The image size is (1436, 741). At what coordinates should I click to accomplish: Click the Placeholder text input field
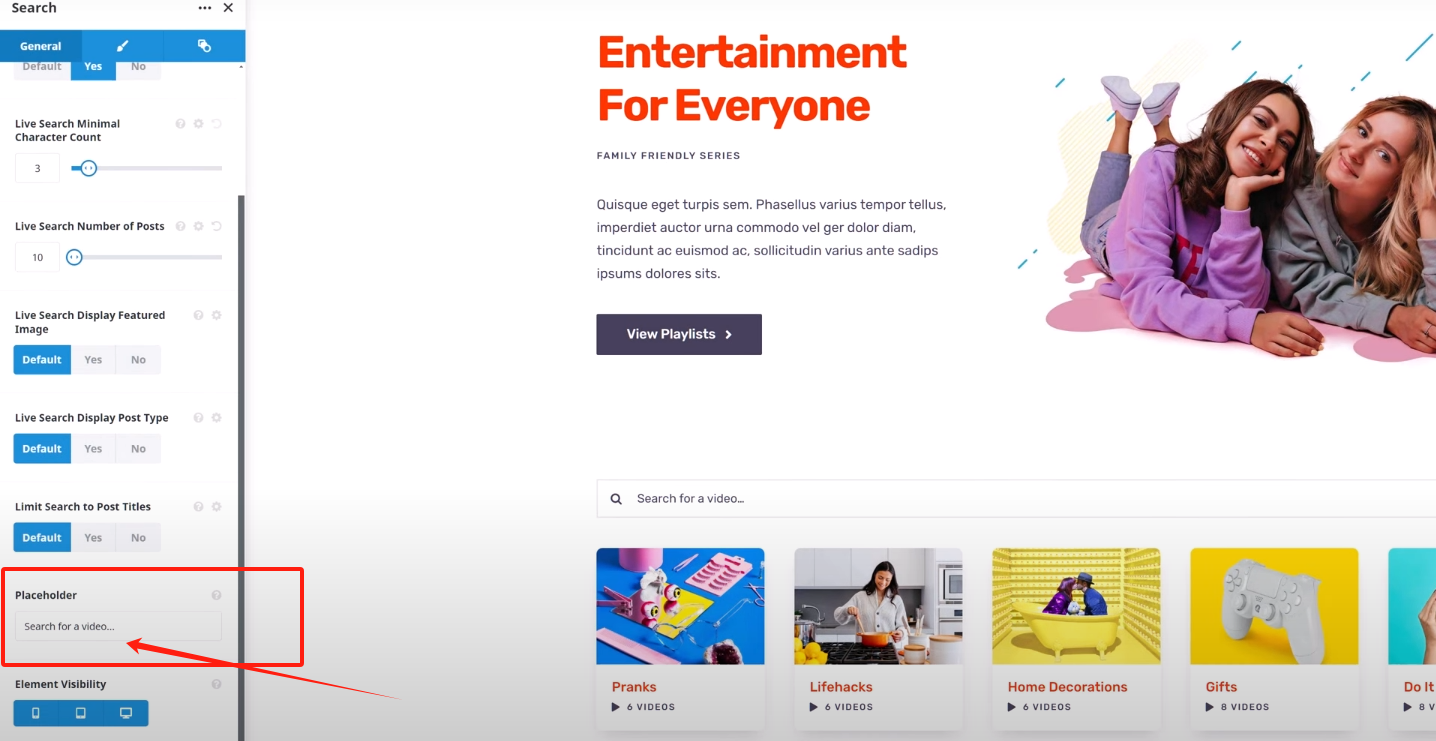[118, 626]
